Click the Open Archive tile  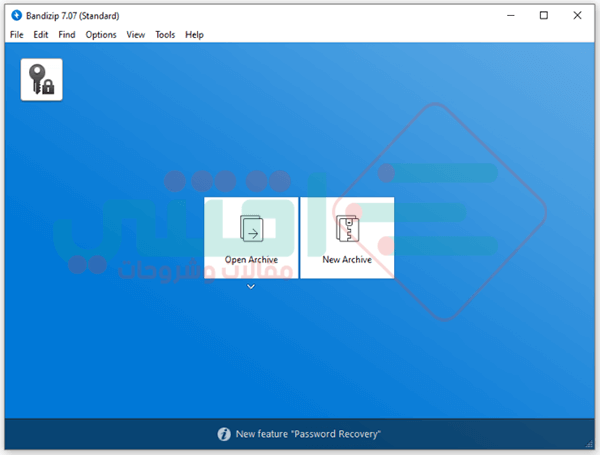point(251,238)
